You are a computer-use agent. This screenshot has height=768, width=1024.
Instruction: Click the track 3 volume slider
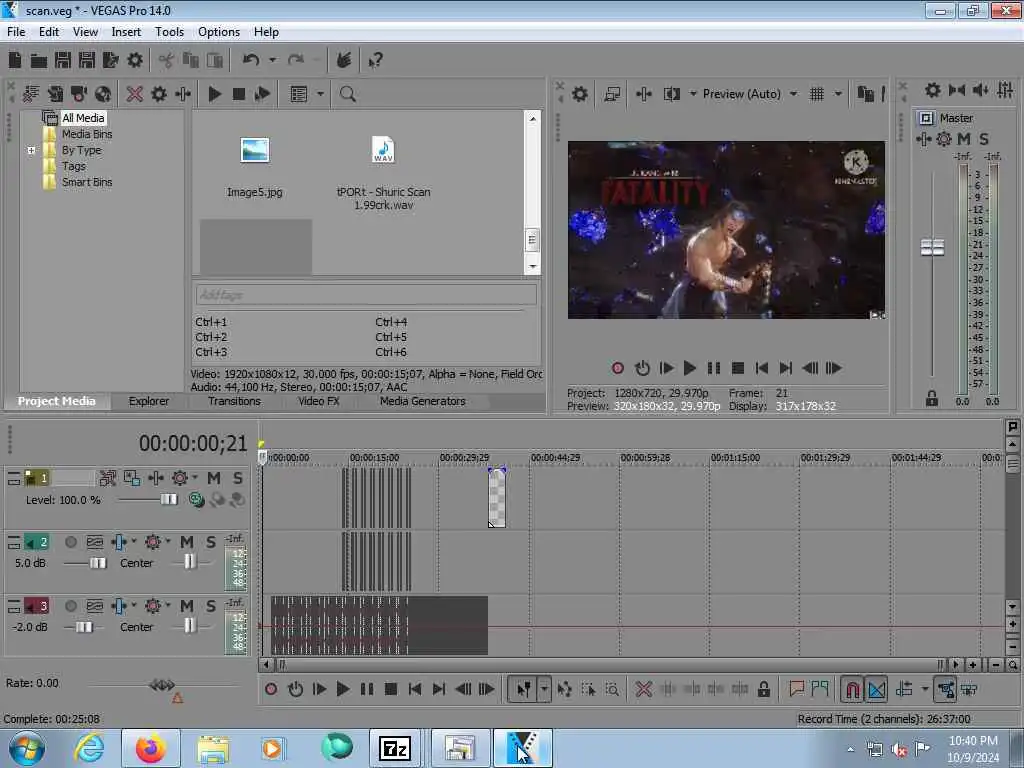(x=84, y=627)
